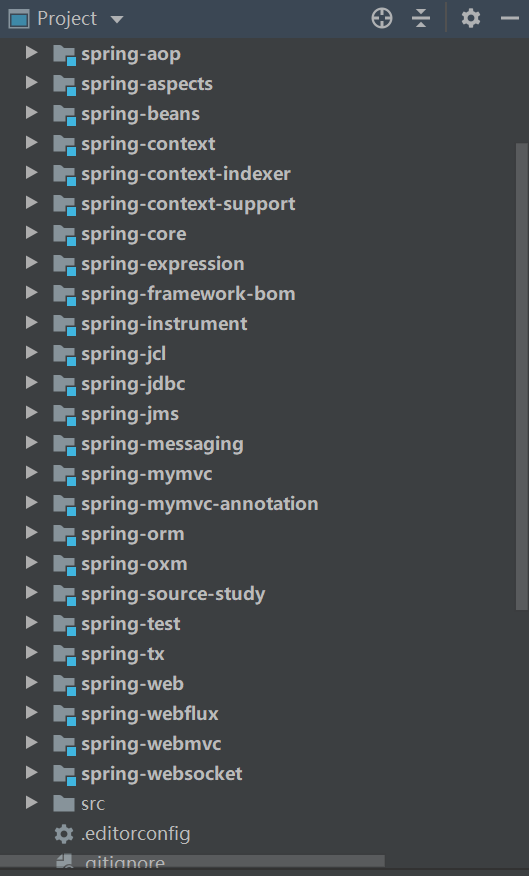
Task: Select the spring-instrument label
Action: click(164, 323)
